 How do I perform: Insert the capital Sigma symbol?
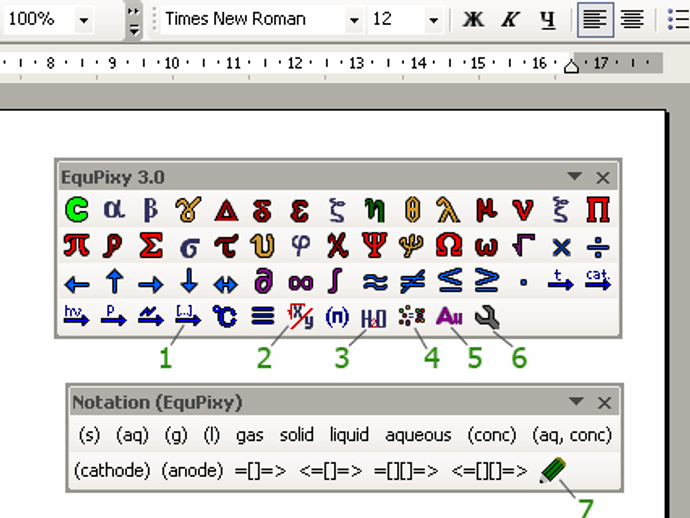click(150, 246)
